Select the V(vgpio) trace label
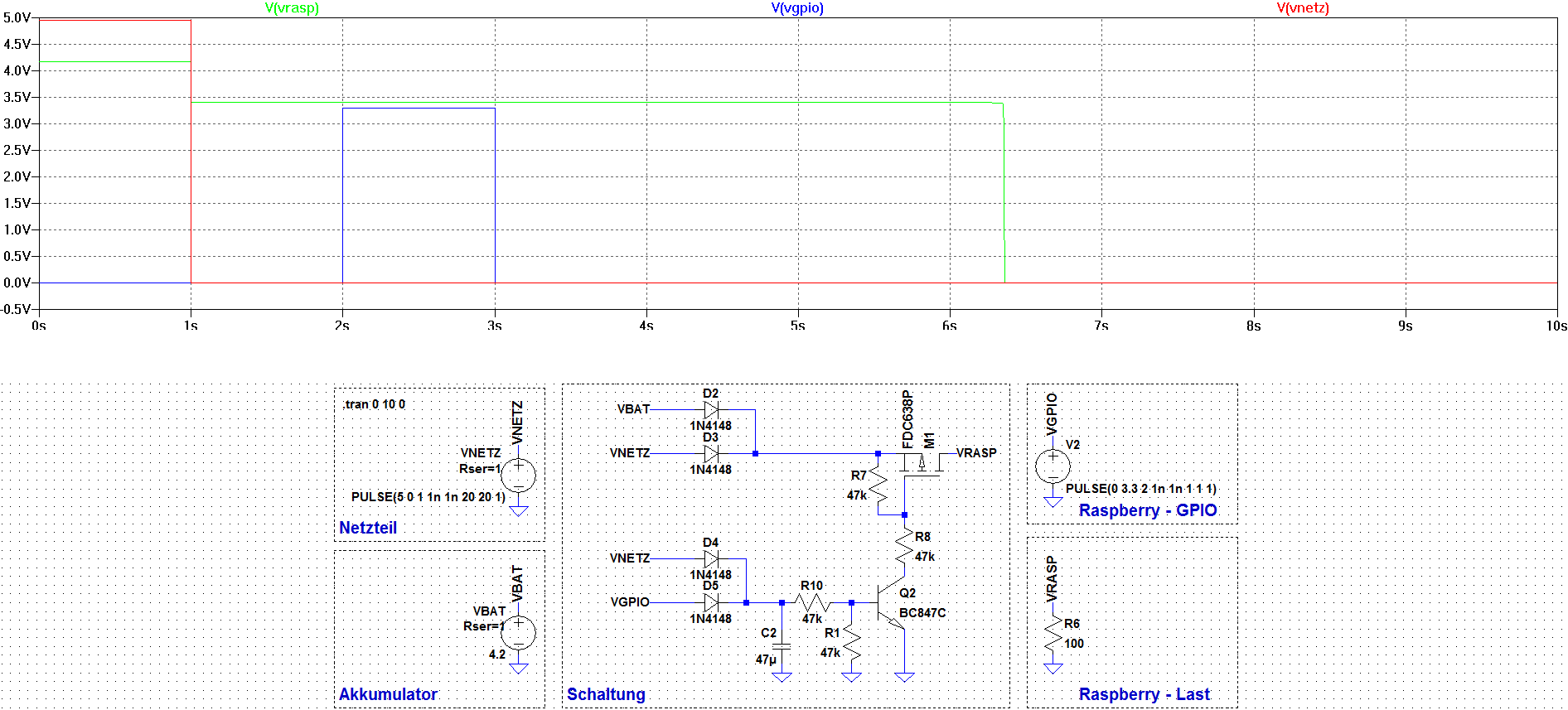Screen dimensions: 1568x710 [797, 7]
